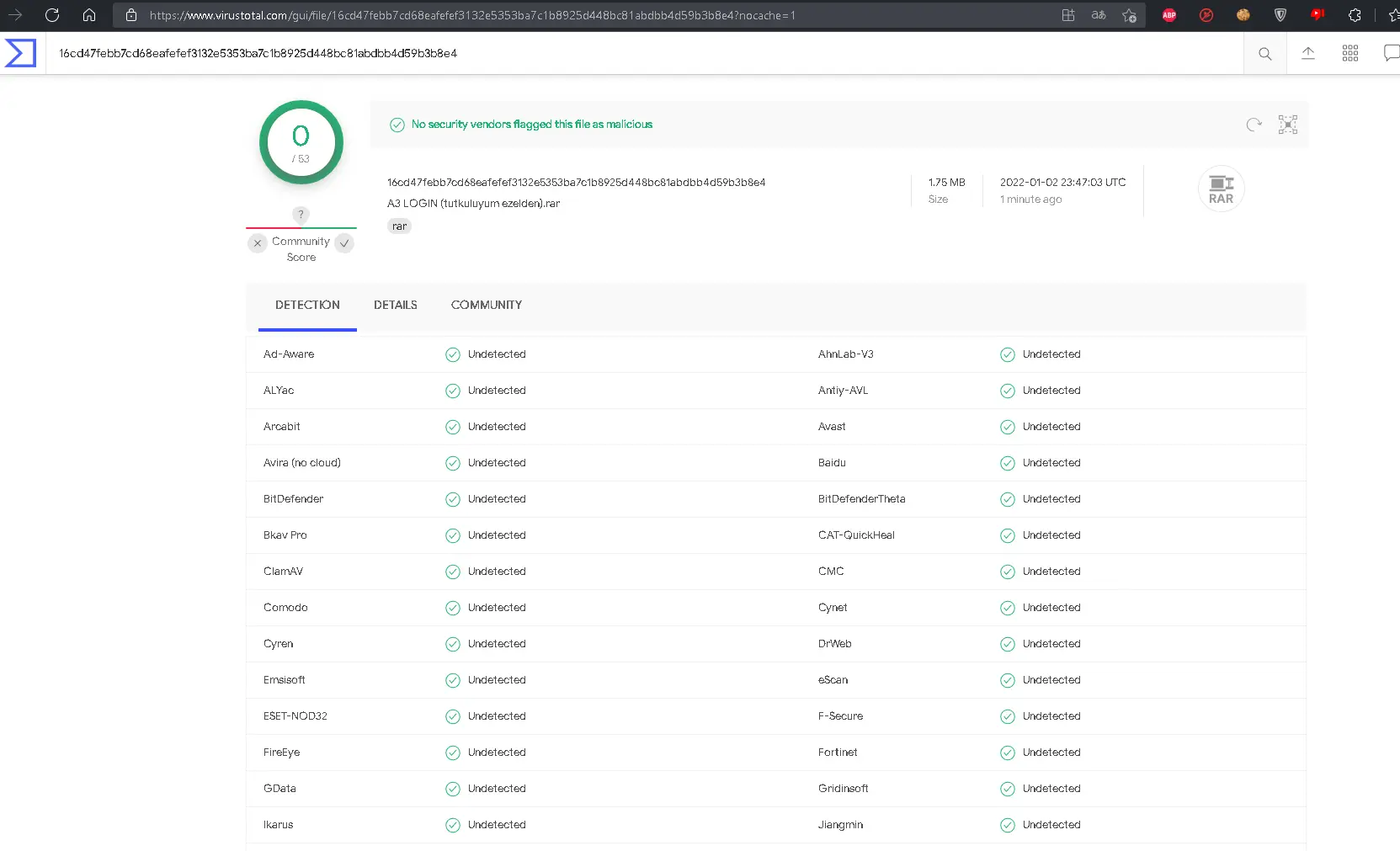Switch to the DETECTION tab
Image resolution: width=1400 pixels, height=851 pixels.
point(307,305)
